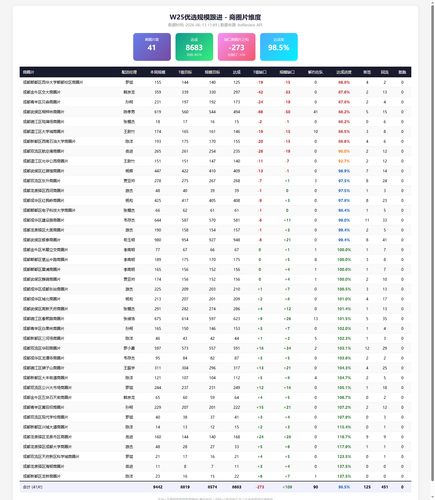Click "-273" in the total row
The image size is (435, 500).
tap(260, 487)
